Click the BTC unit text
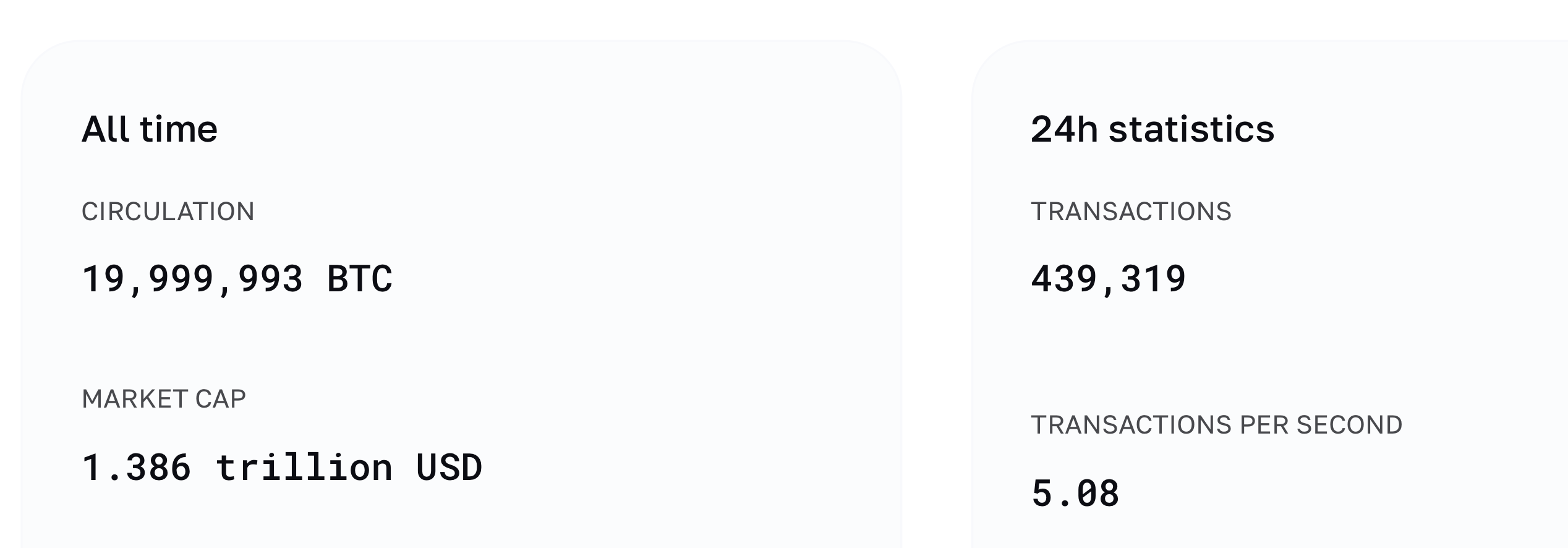 (x=359, y=278)
